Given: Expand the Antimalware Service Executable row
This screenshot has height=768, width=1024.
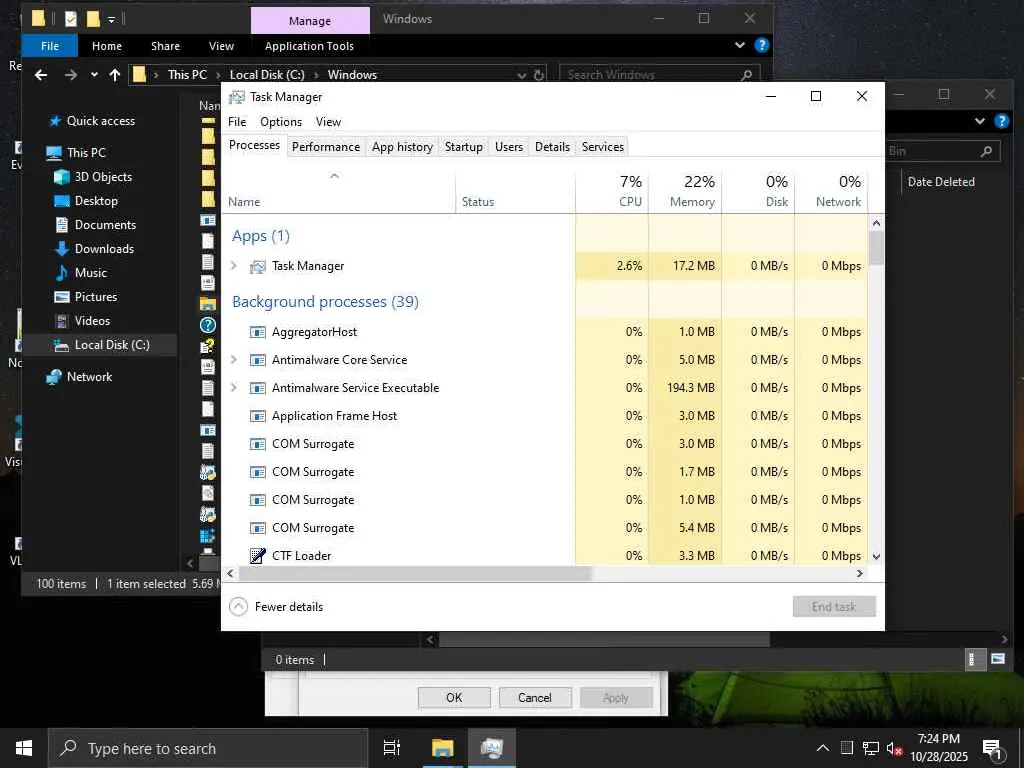Looking at the screenshot, I should click(234, 388).
